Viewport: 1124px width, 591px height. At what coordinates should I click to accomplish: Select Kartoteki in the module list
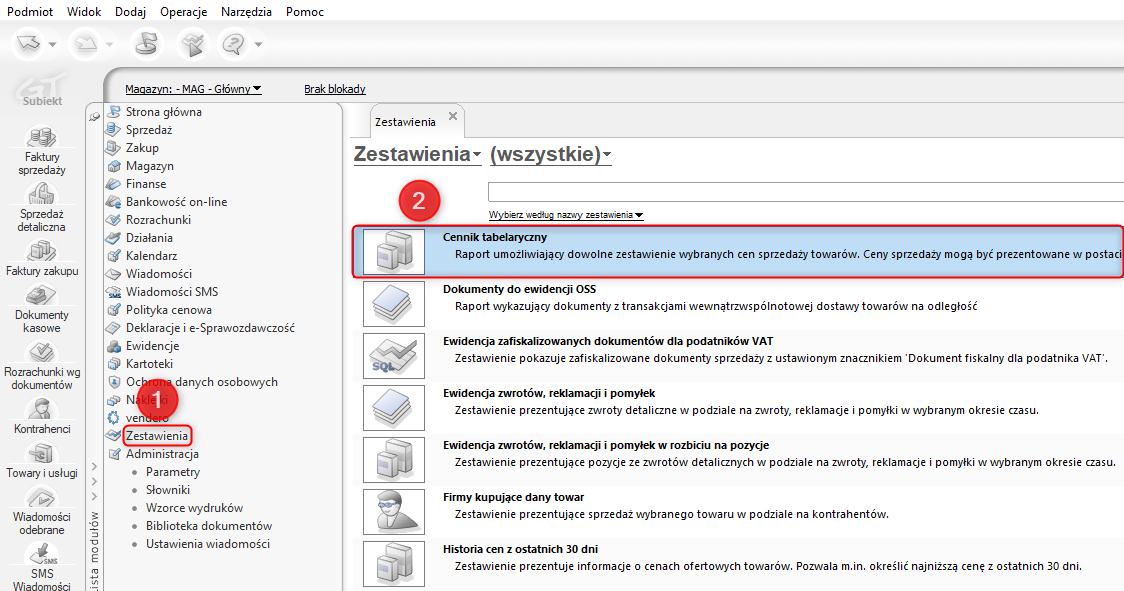tap(149, 364)
